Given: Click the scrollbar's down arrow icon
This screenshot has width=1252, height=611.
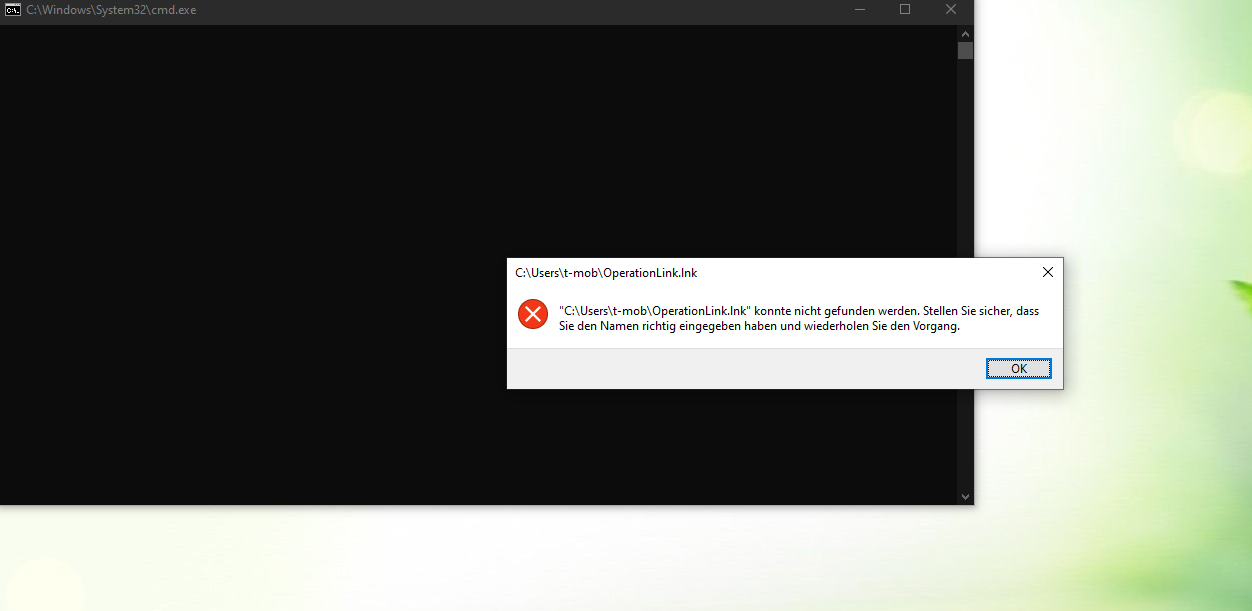Looking at the screenshot, I should (x=964, y=496).
